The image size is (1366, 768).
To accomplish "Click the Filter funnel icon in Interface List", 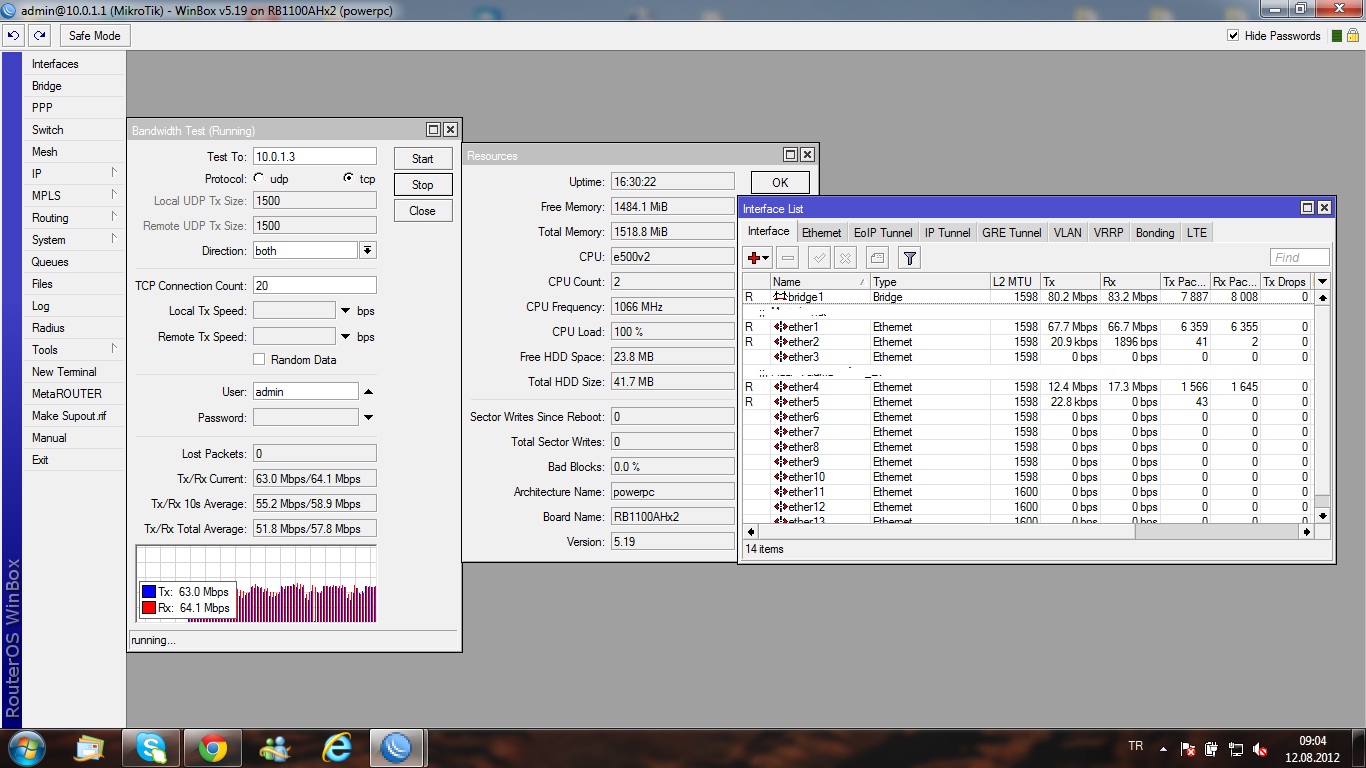I will point(909,258).
